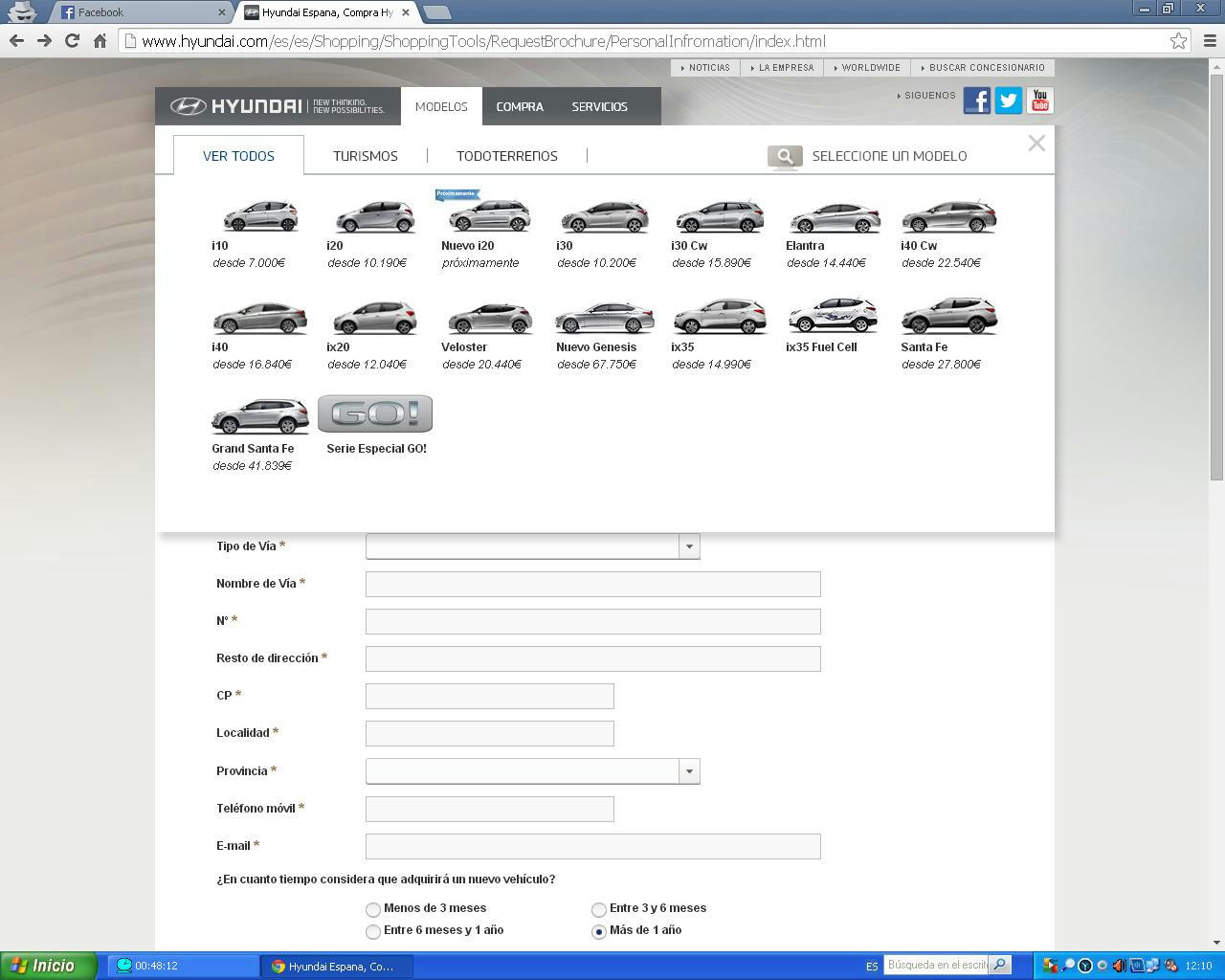Select the Elantra car image
Screen dimensions: 1225x980
click(x=834, y=218)
